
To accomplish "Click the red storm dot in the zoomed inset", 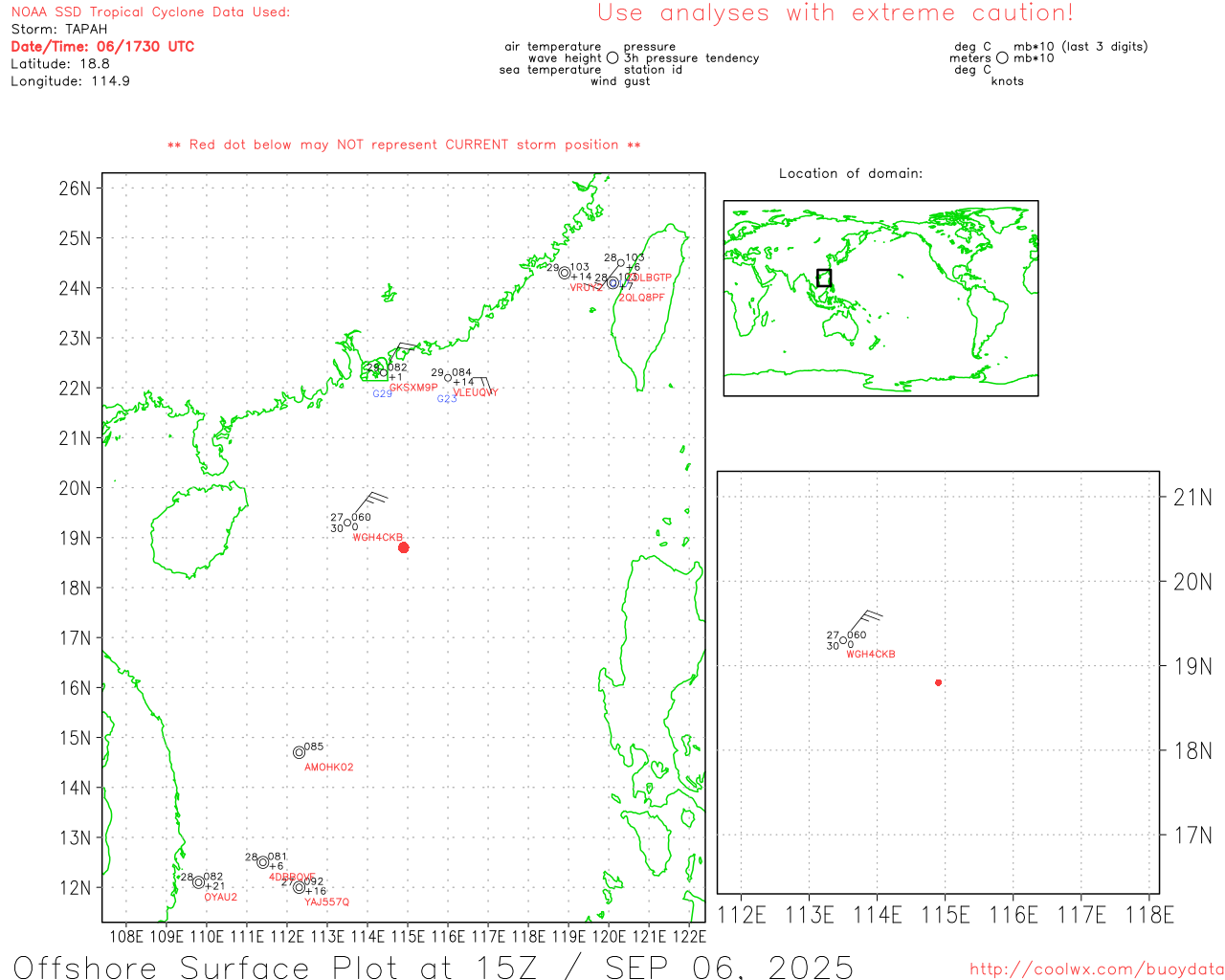I will (x=939, y=682).
